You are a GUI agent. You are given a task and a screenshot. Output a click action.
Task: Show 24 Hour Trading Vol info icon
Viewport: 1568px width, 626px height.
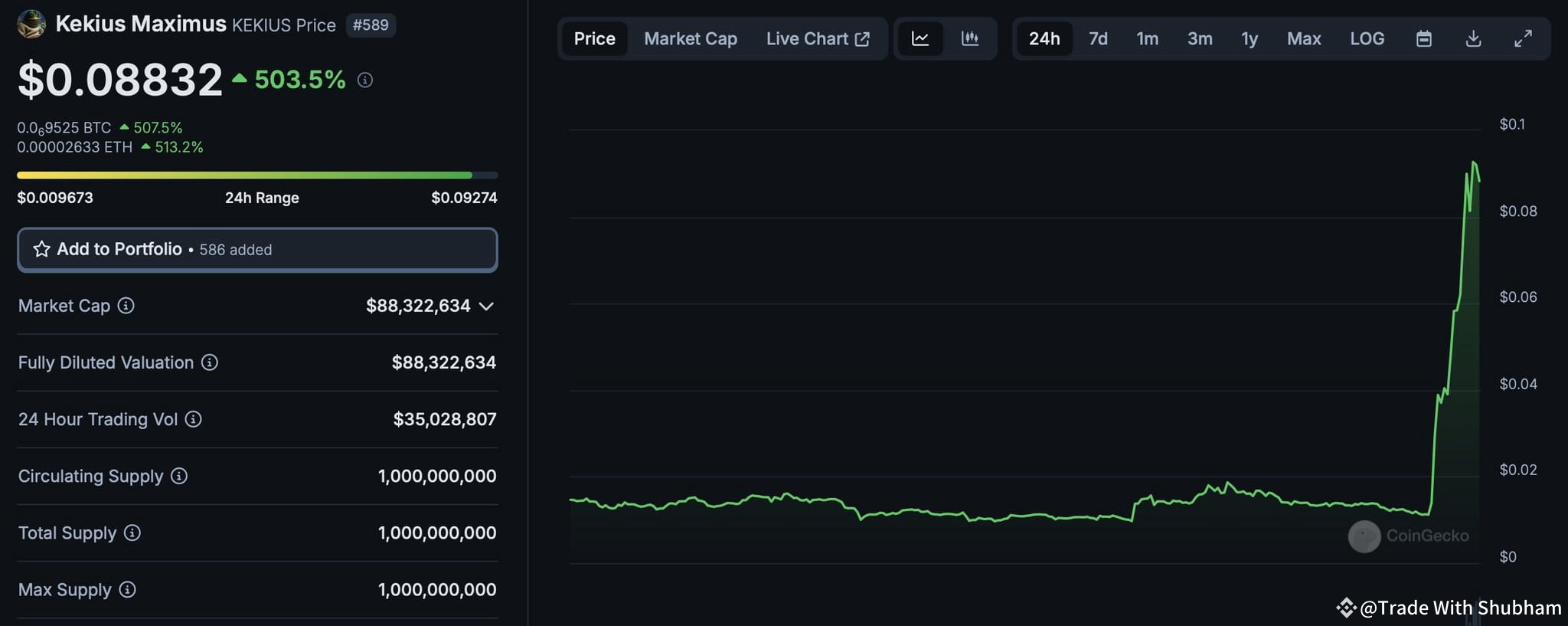(194, 419)
